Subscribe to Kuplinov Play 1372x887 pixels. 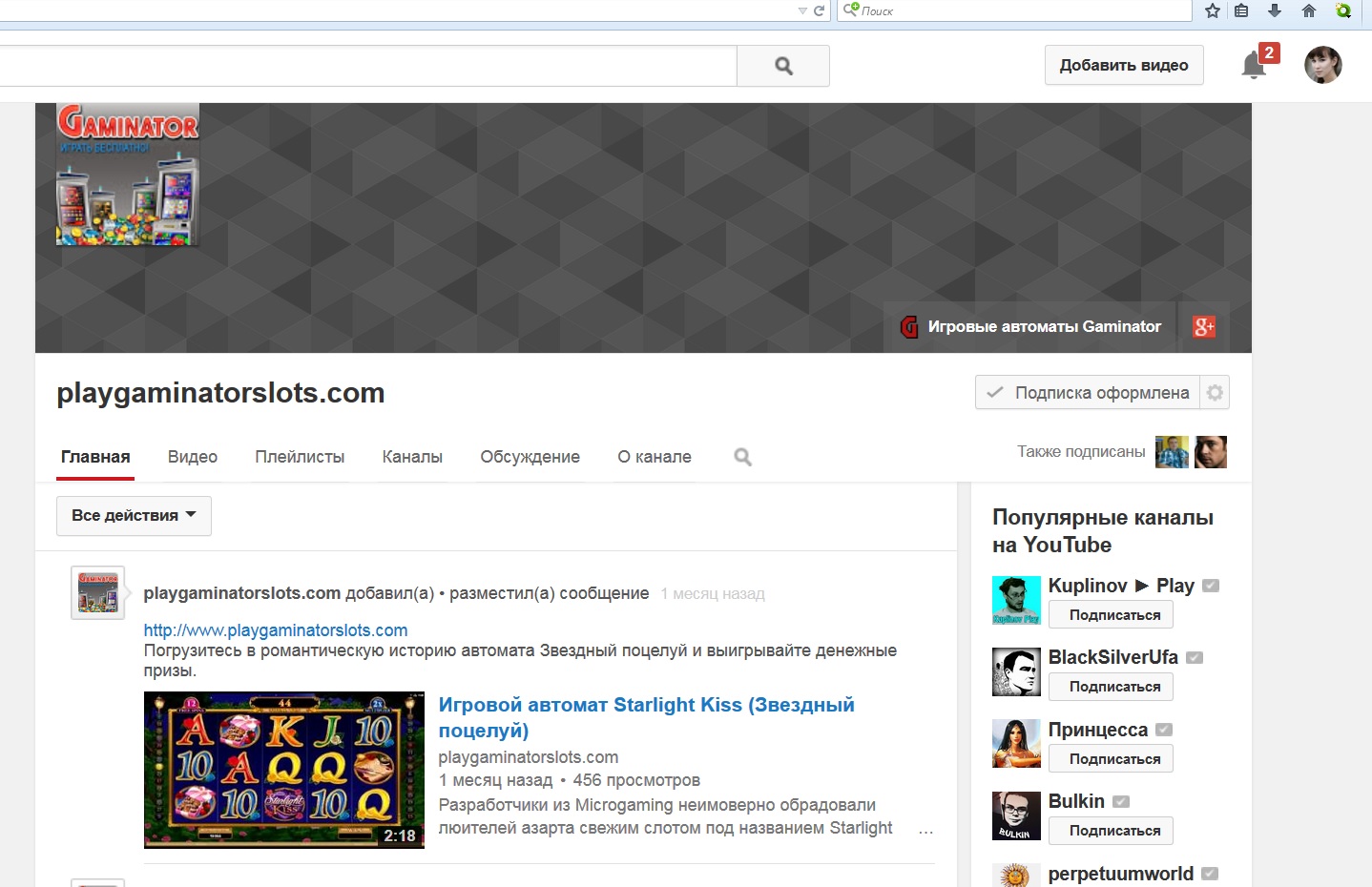(1111, 615)
